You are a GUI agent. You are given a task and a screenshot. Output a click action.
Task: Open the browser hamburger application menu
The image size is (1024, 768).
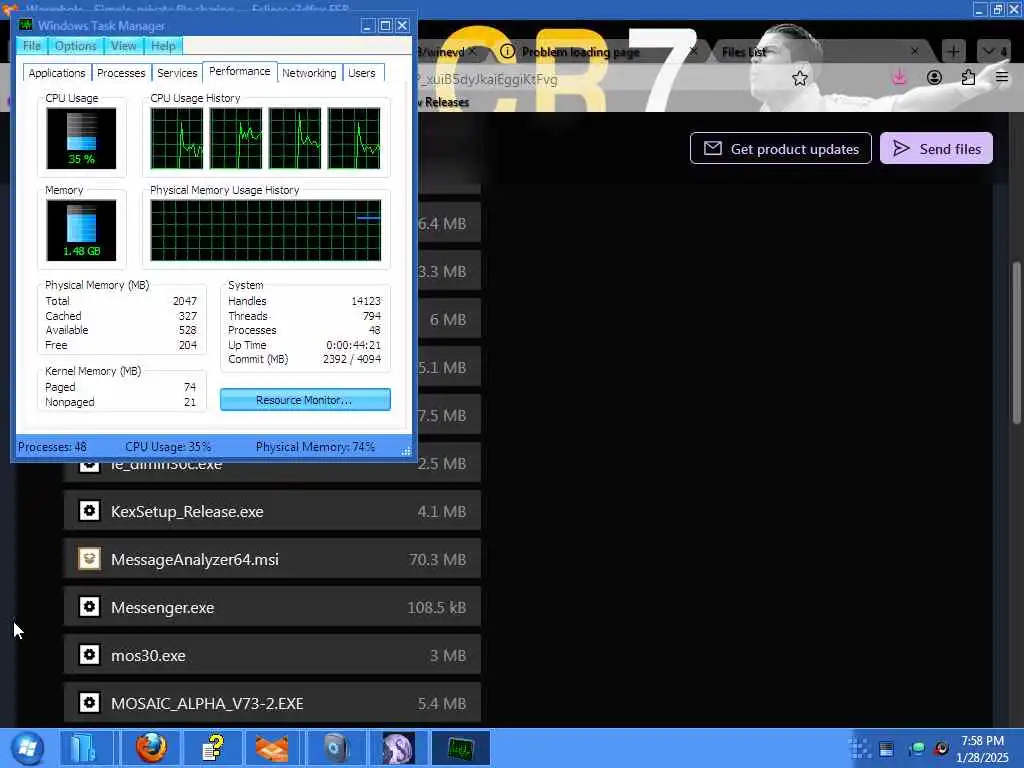pos(1002,78)
